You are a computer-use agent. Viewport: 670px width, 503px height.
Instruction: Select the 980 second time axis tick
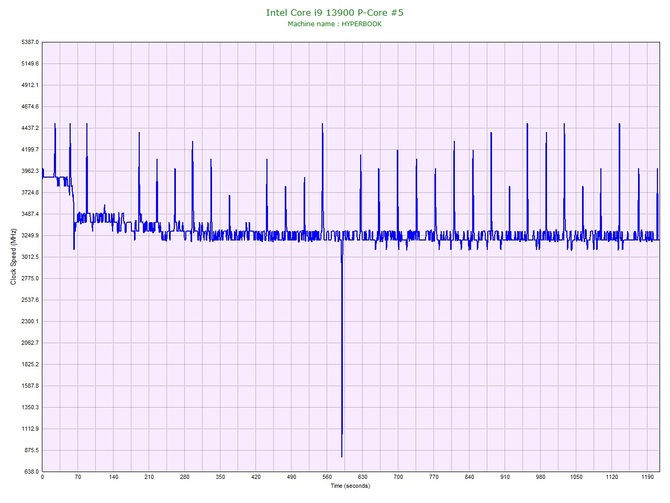coord(540,478)
